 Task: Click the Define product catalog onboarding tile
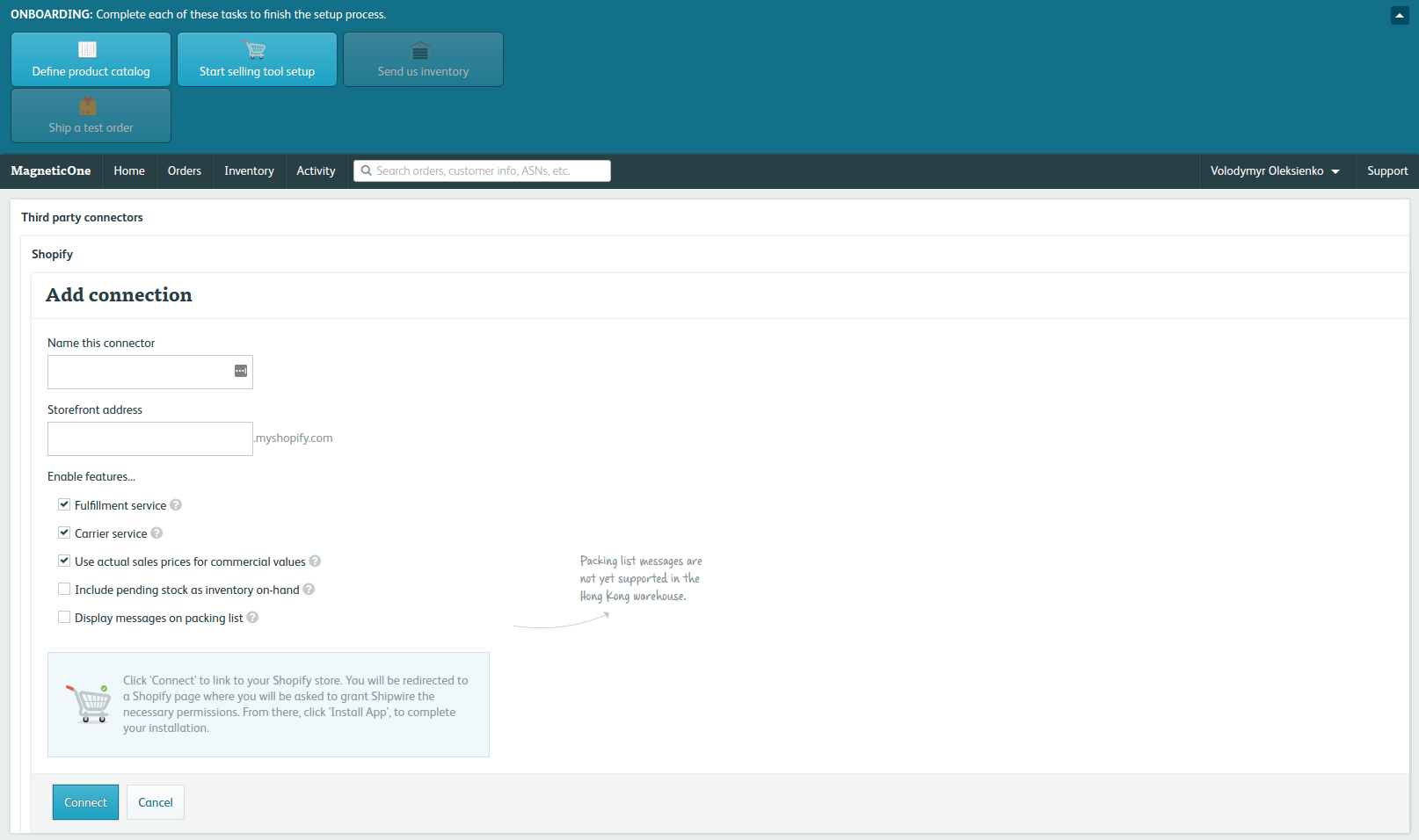point(91,60)
